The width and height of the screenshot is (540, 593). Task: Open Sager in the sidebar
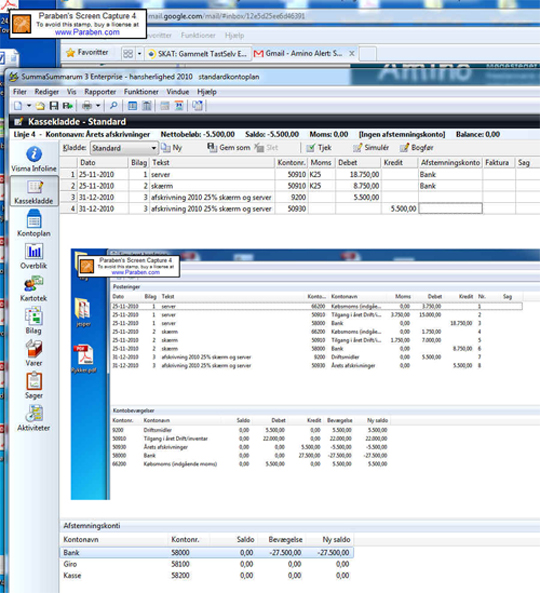34,386
